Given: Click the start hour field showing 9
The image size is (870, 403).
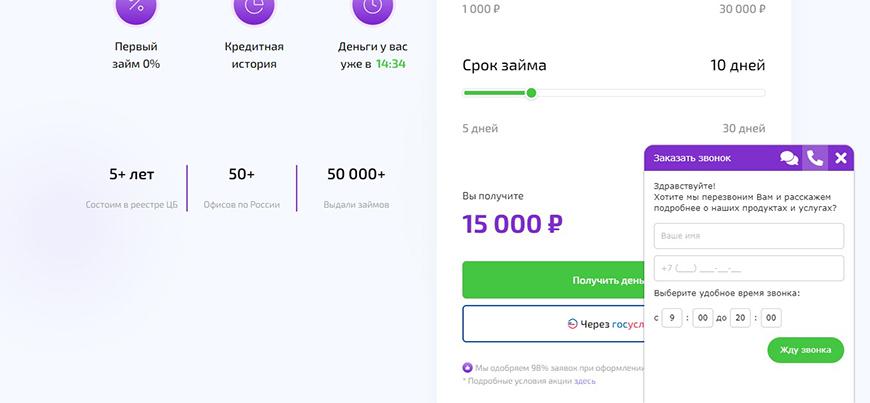Looking at the screenshot, I should (x=673, y=318).
